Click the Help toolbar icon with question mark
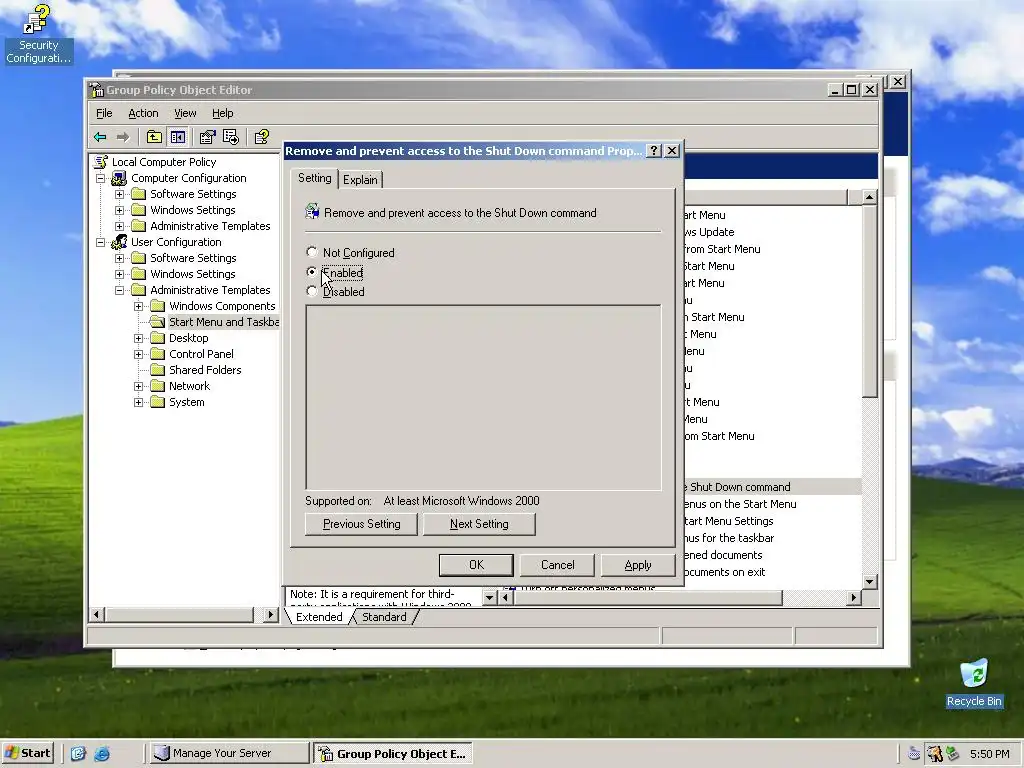This screenshot has height=768, width=1024. click(262, 137)
